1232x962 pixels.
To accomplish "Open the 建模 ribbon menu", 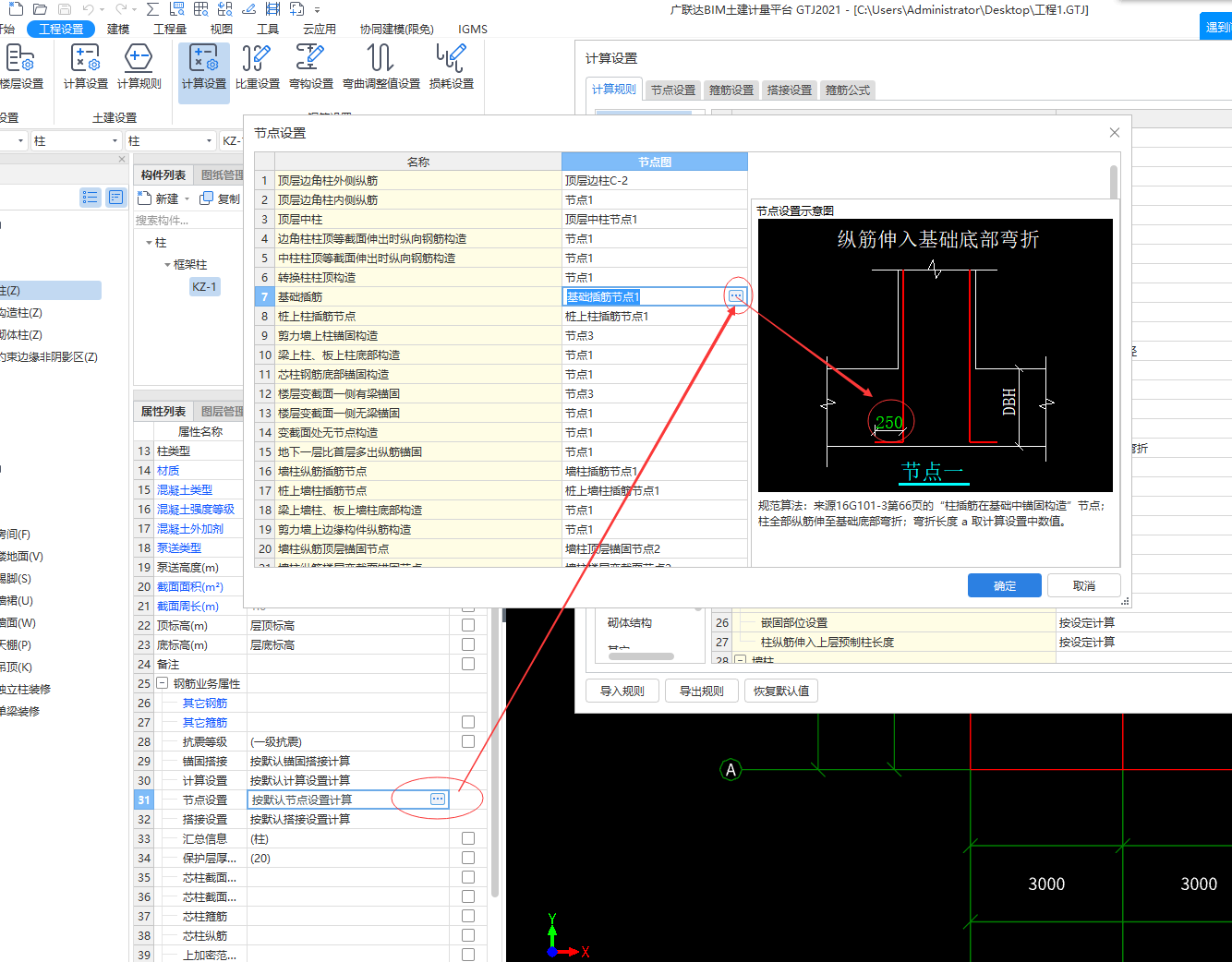I will point(118,30).
